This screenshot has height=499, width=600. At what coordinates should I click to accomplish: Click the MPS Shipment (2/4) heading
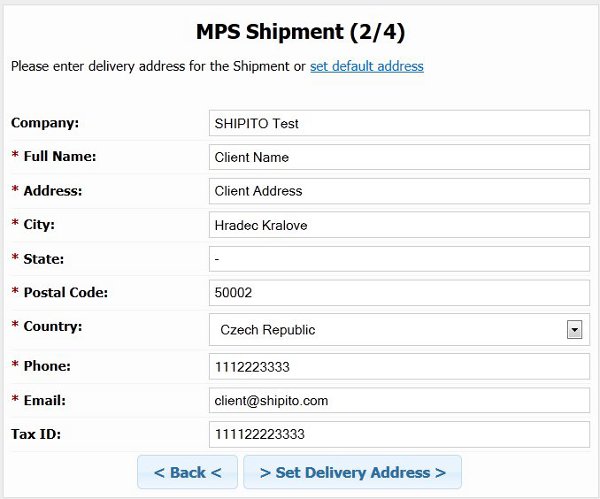pos(300,31)
